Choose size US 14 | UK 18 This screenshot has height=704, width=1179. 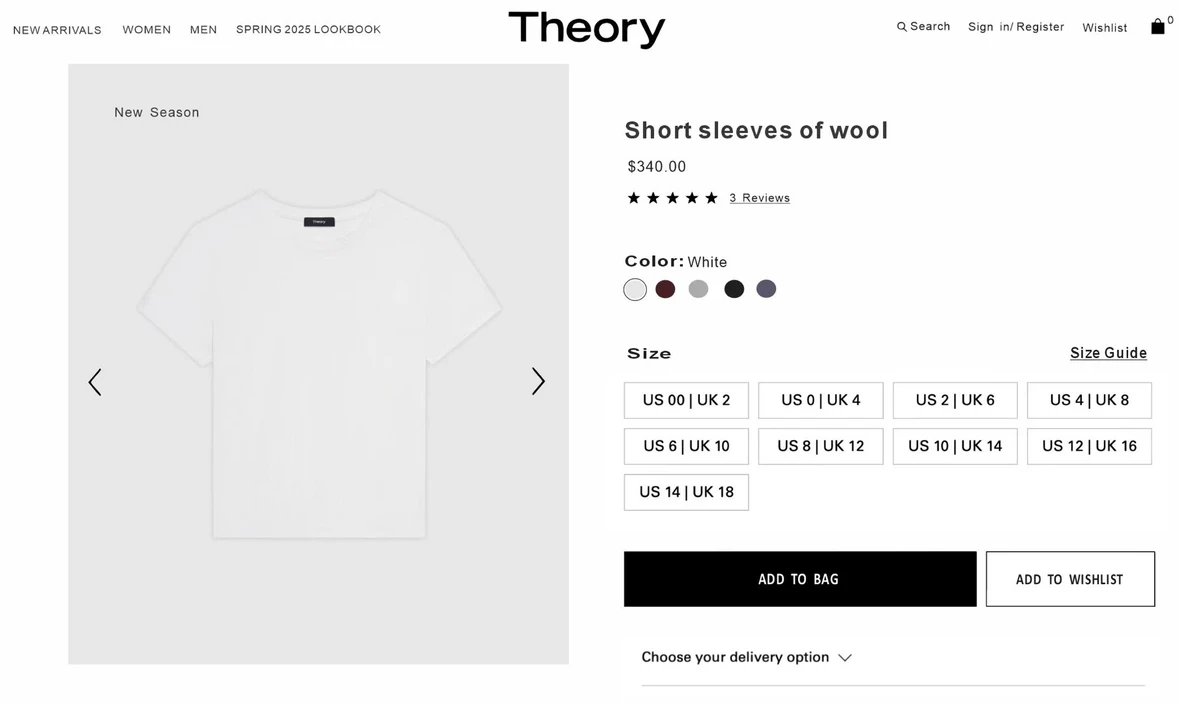click(686, 492)
